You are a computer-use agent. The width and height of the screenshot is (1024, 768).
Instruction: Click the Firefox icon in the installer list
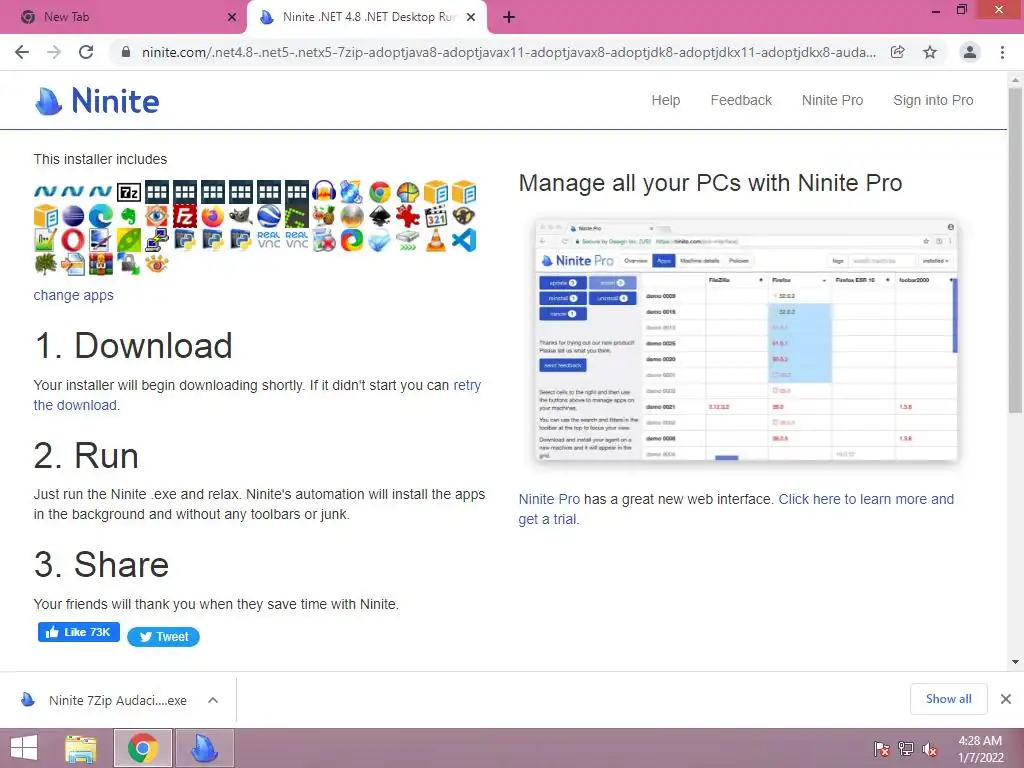pos(212,216)
